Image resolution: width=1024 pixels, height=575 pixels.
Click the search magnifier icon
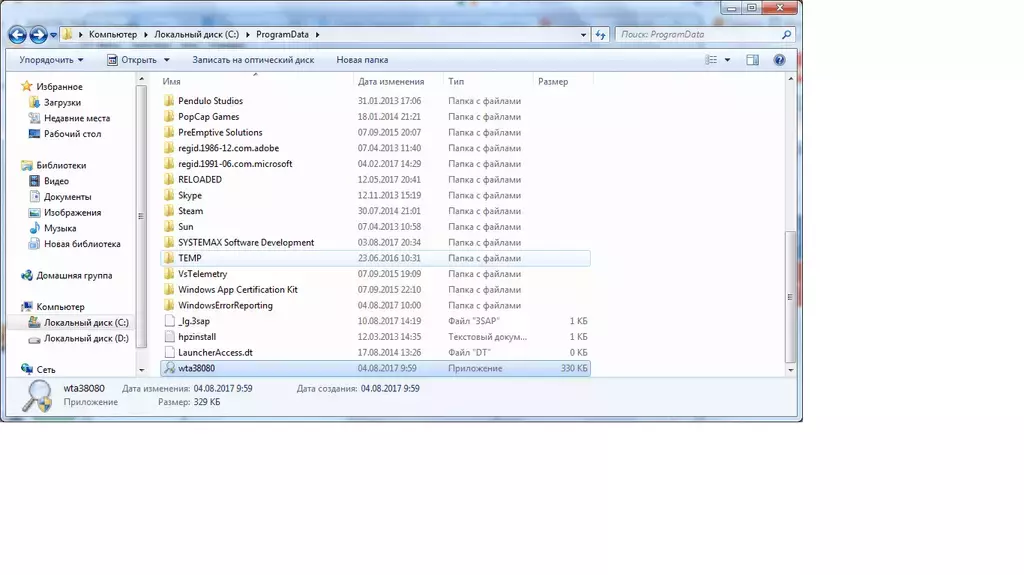click(x=787, y=35)
